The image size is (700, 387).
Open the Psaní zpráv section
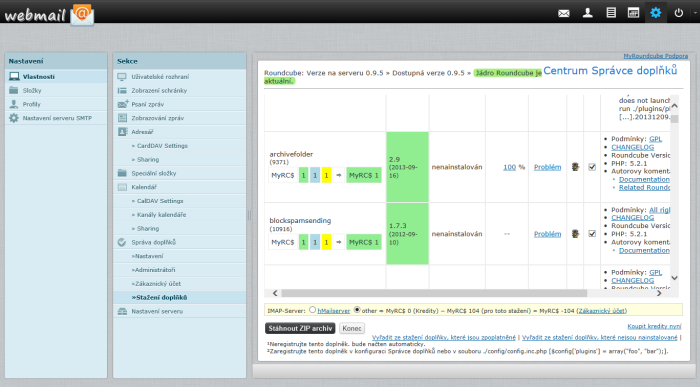[x=179, y=104]
